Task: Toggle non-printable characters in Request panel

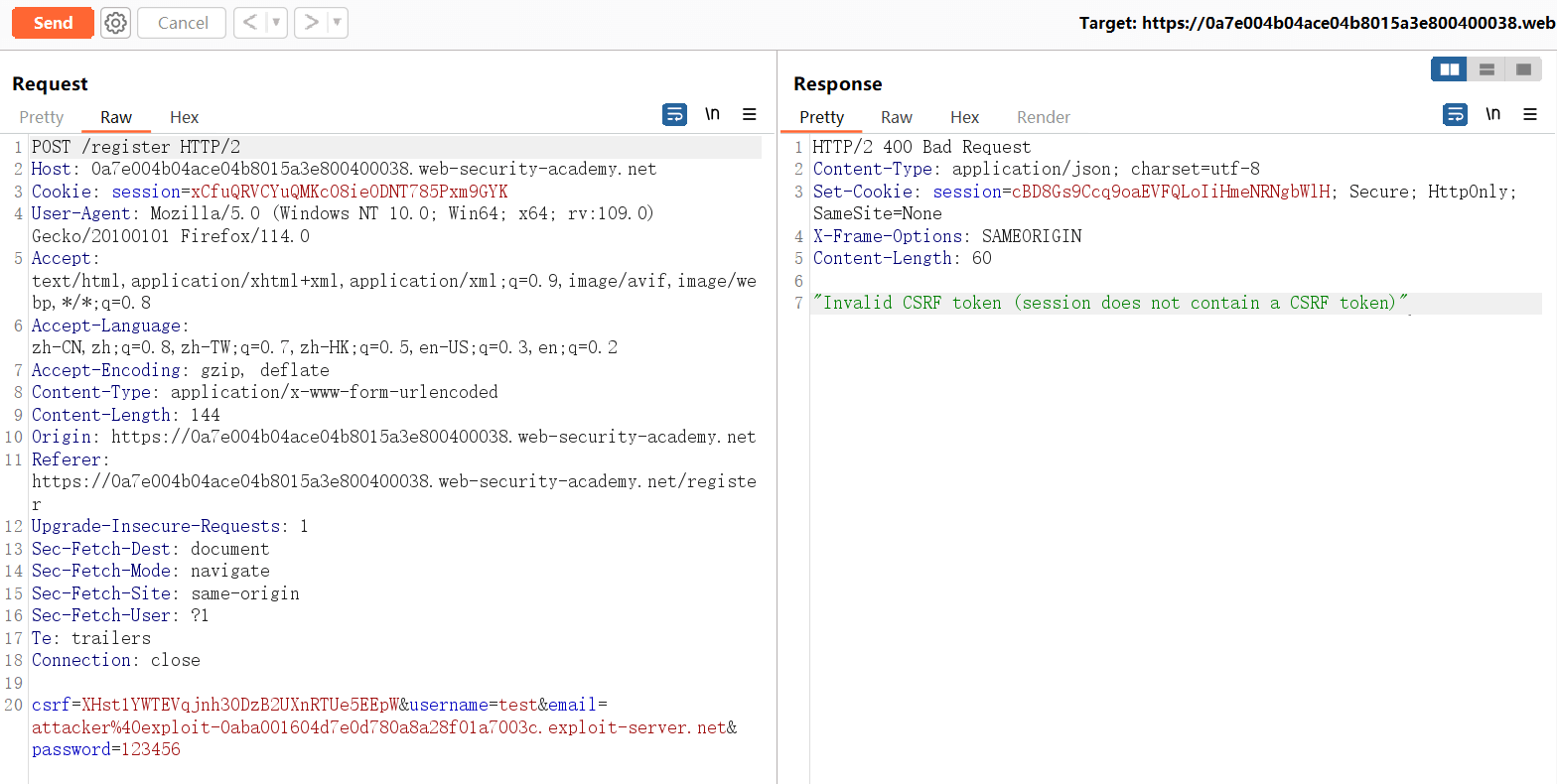Action: click(x=712, y=114)
